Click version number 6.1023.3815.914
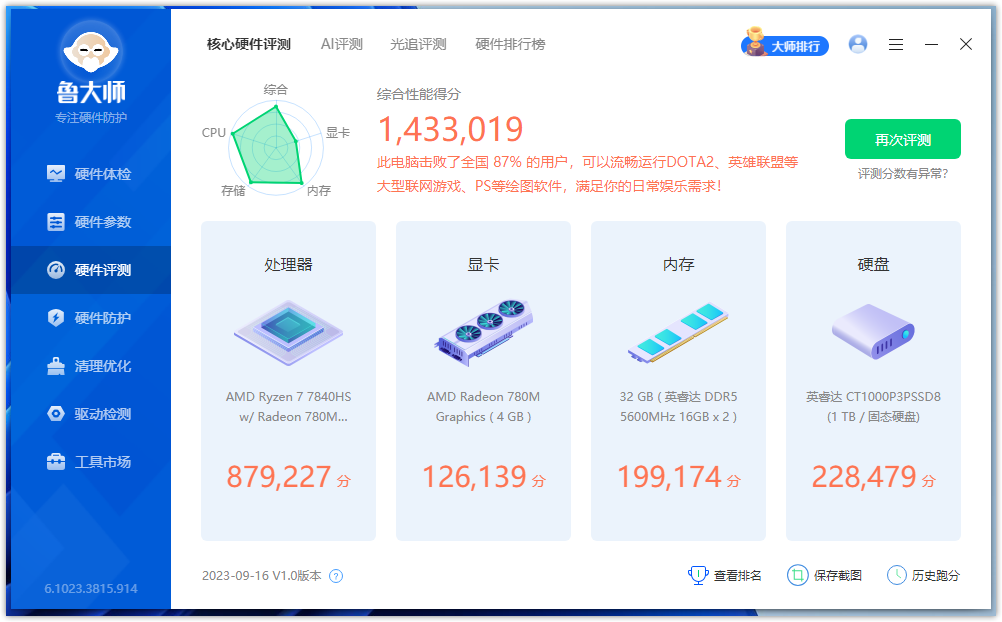 coord(91,589)
